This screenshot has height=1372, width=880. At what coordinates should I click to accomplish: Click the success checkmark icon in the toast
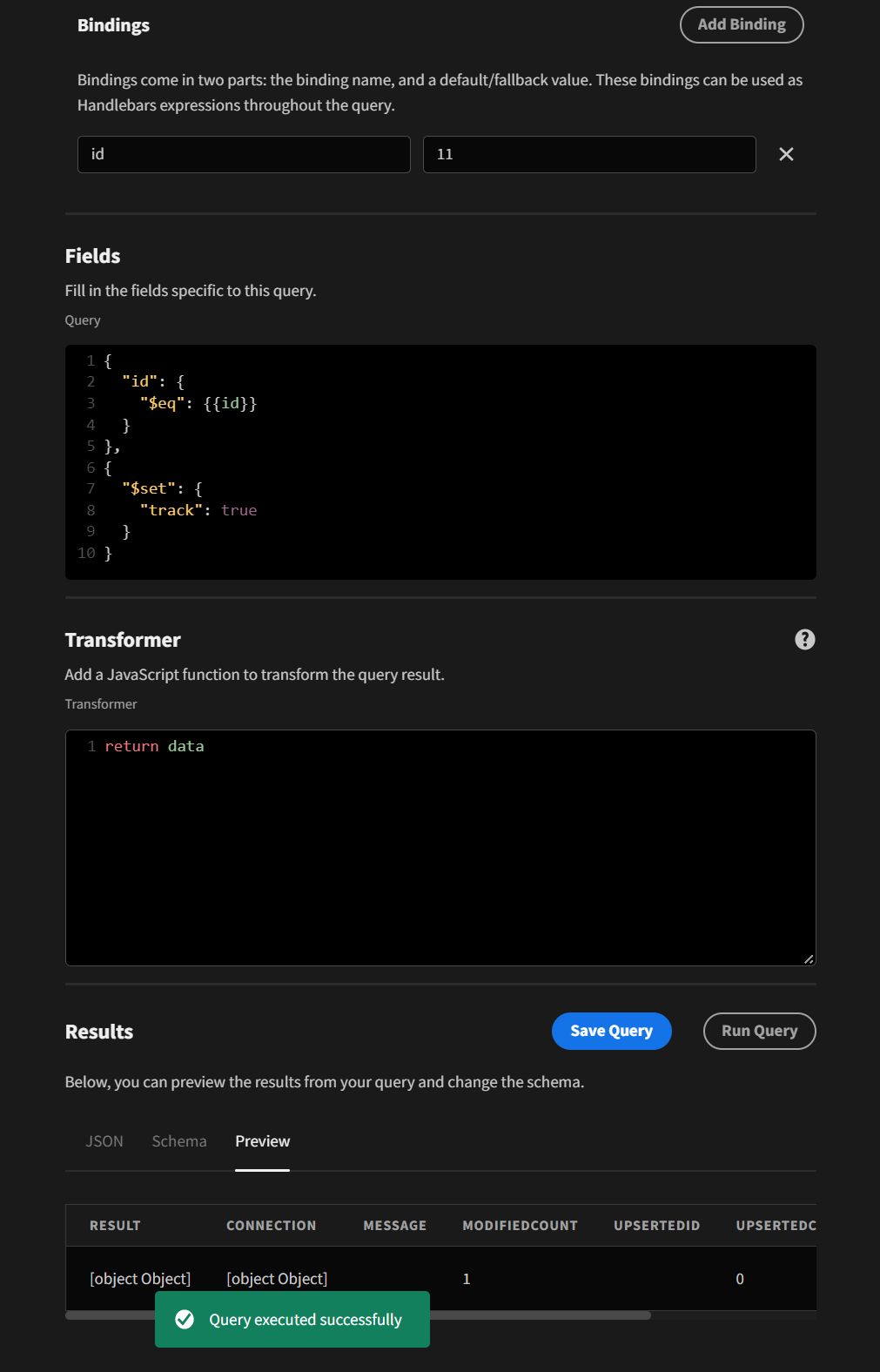tap(185, 1320)
